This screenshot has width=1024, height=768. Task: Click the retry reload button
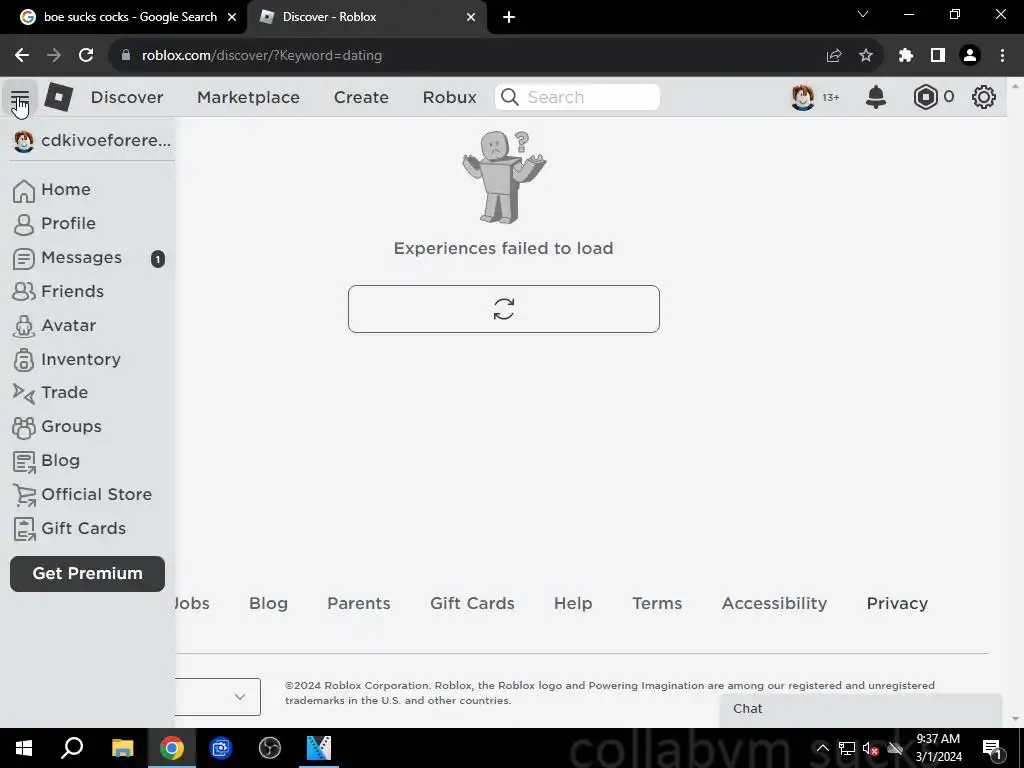click(504, 309)
